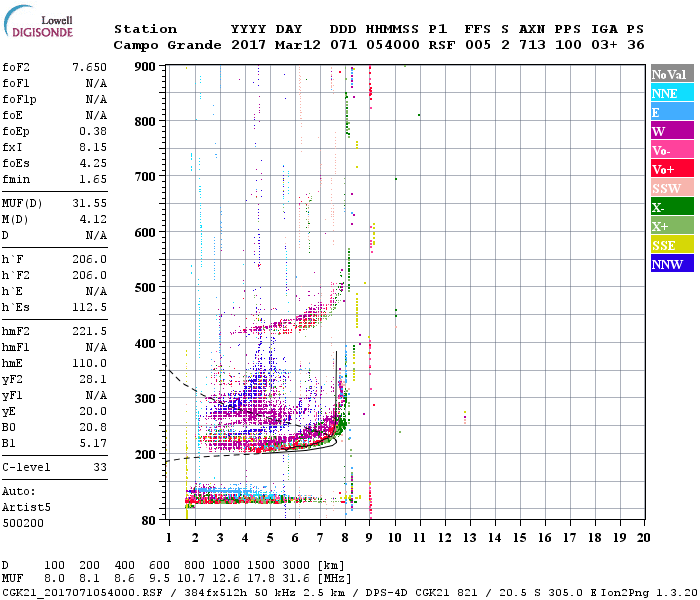Select the X+ light green legend swatch

pos(672,225)
